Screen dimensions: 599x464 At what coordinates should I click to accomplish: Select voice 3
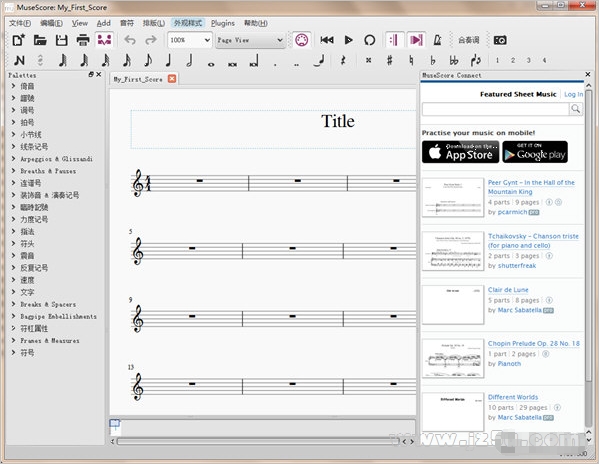529,60
